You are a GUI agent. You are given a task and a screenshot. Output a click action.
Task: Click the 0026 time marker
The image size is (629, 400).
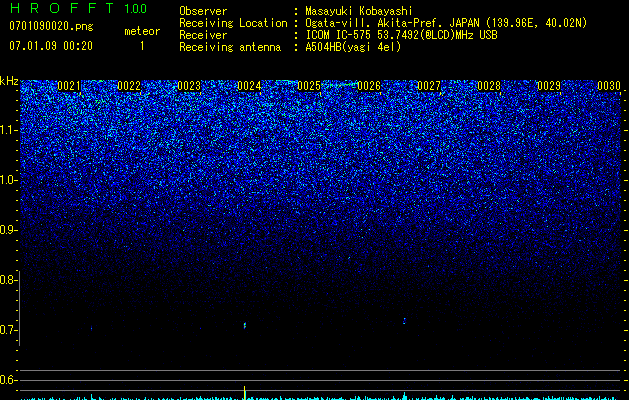pos(369,86)
